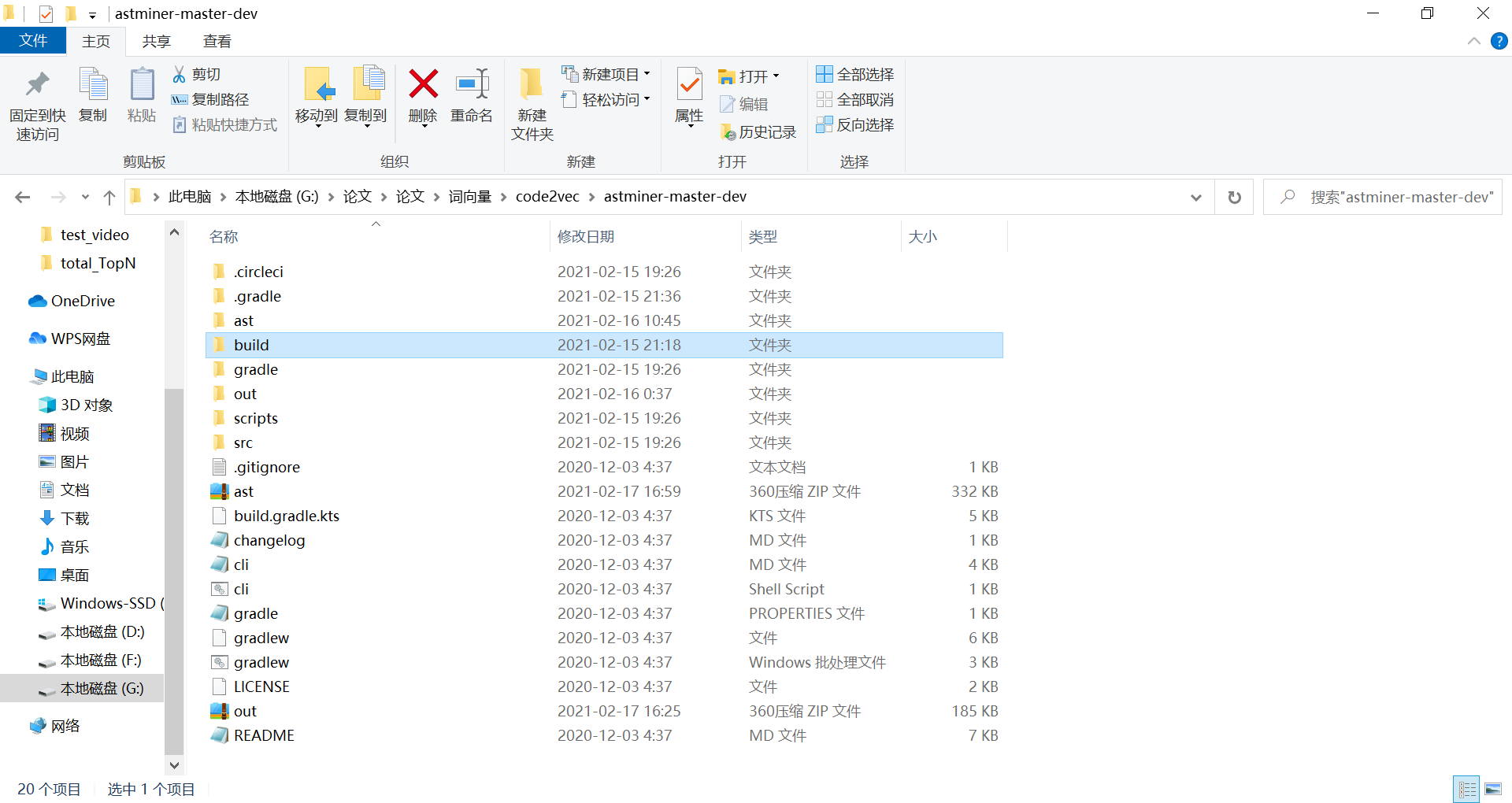The image size is (1512, 803).
Task: Open the 查看 (View) ribbon tab
Action: [x=217, y=41]
